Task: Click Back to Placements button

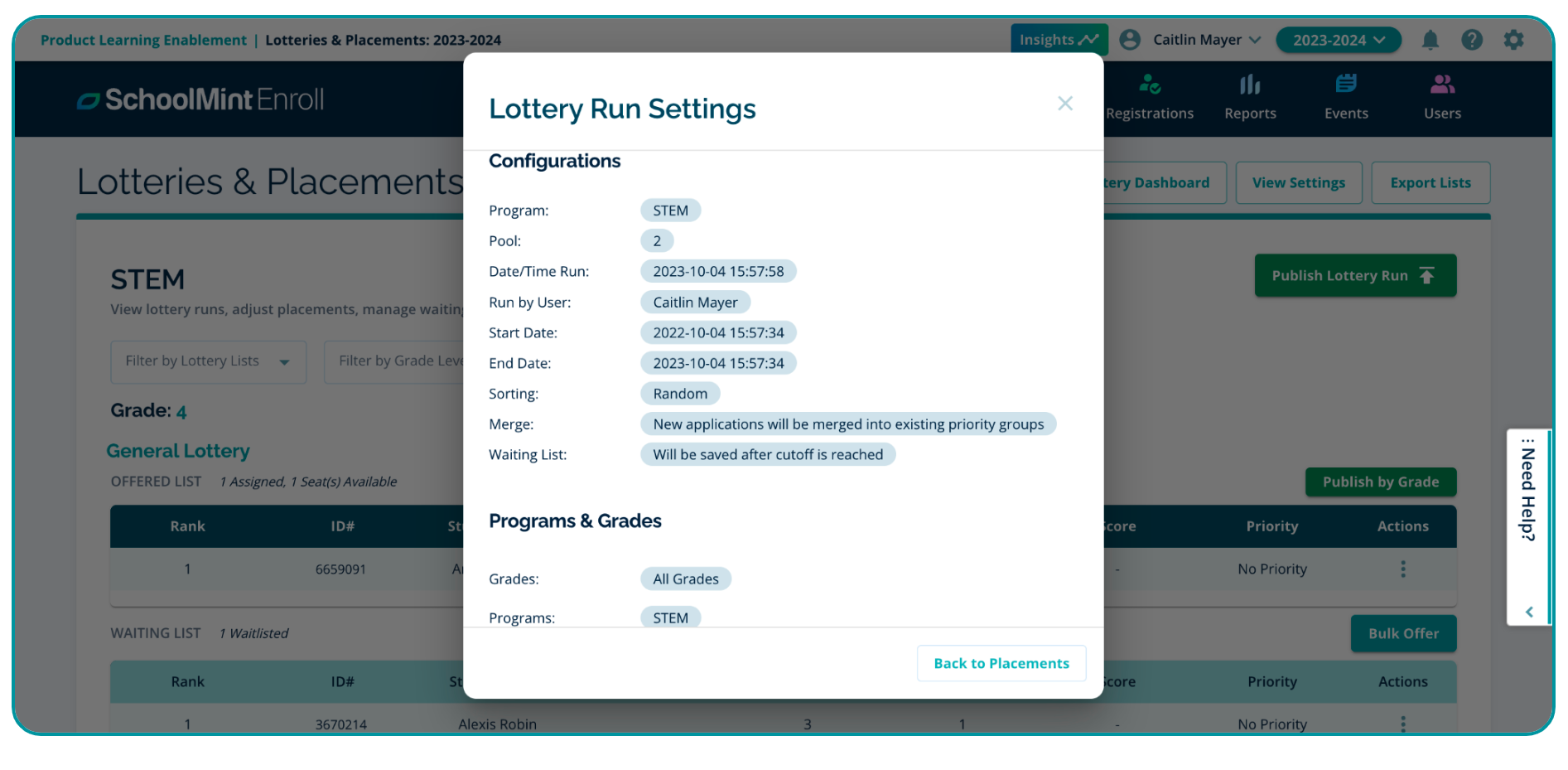Action: point(1001,663)
